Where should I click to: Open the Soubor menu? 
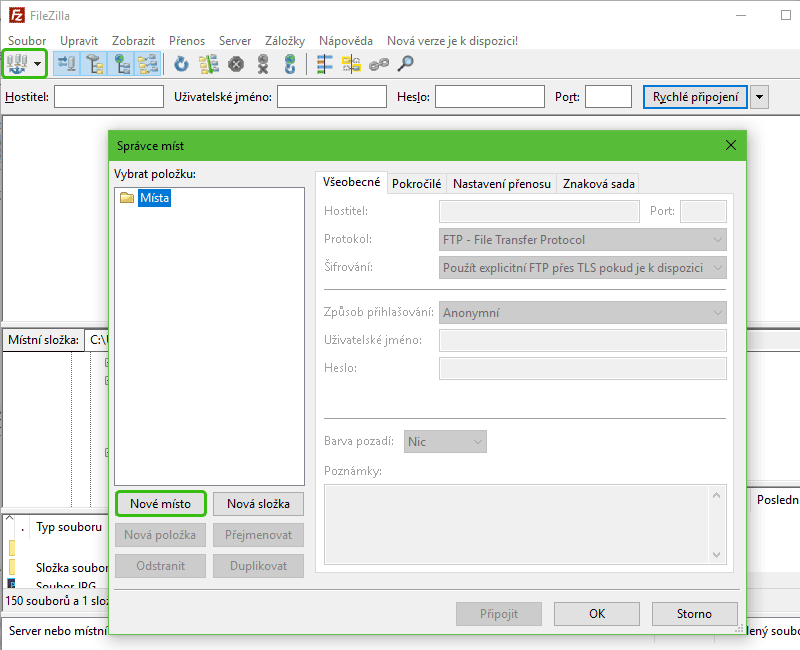point(27,41)
